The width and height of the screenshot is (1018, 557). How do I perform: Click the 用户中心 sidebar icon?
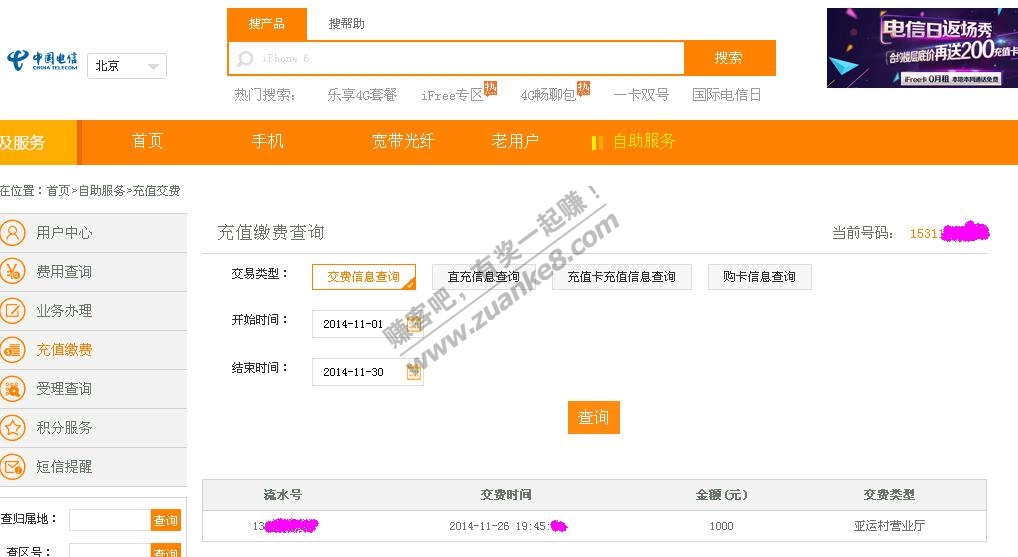point(12,232)
